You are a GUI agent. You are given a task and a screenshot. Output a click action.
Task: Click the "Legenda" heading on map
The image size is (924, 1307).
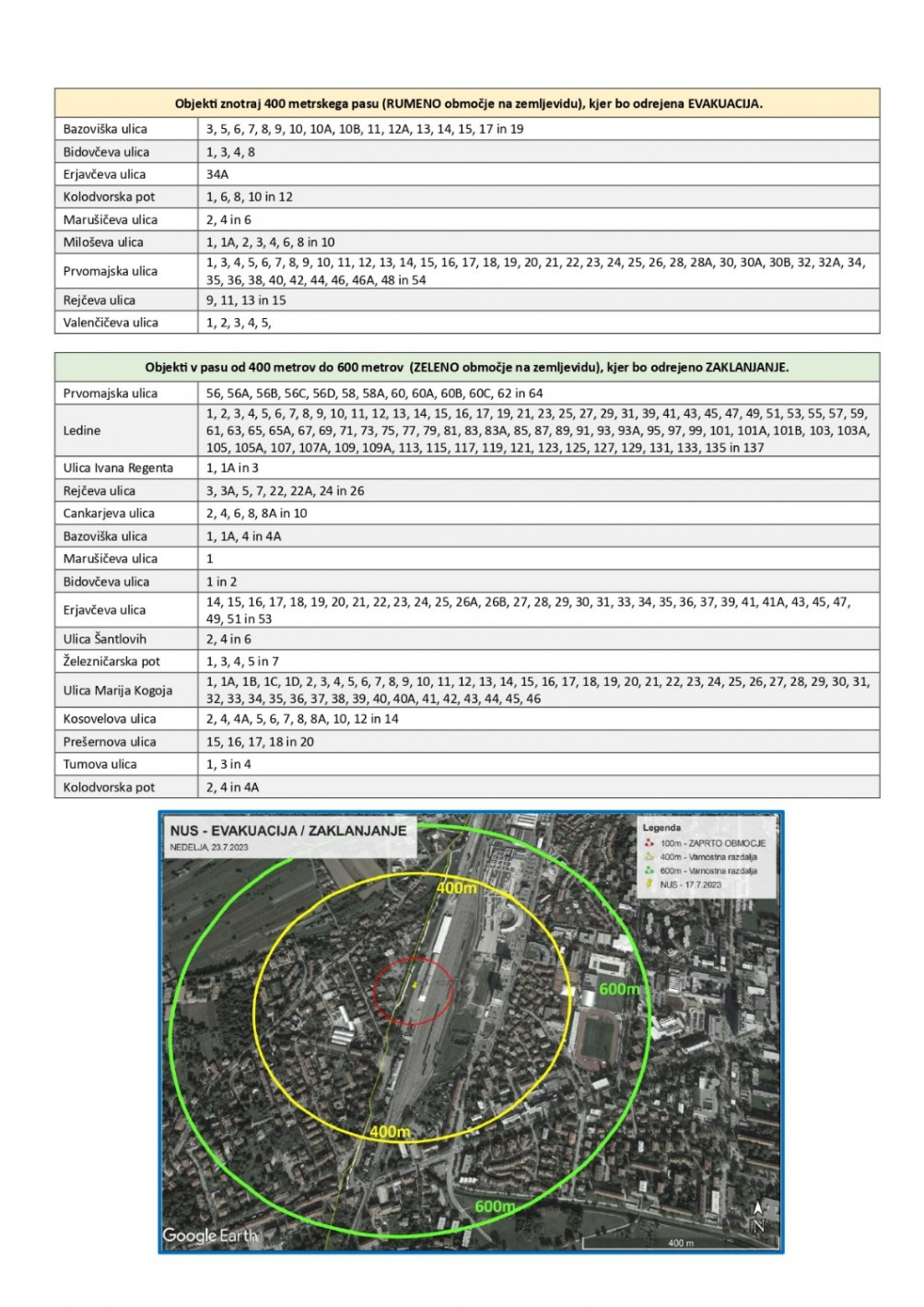661,828
